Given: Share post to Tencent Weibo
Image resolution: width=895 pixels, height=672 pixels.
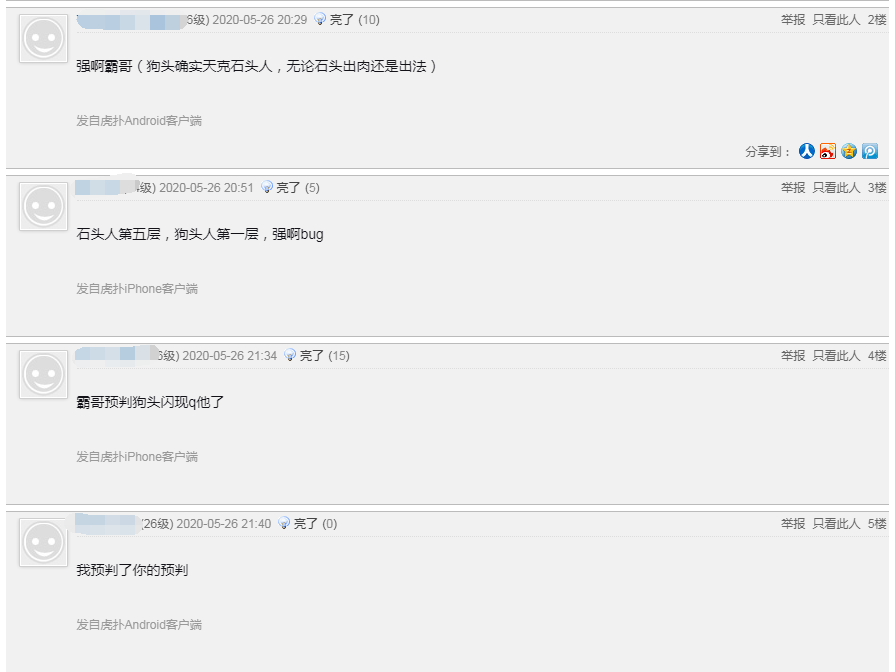Looking at the screenshot, I should coord(870,151).
